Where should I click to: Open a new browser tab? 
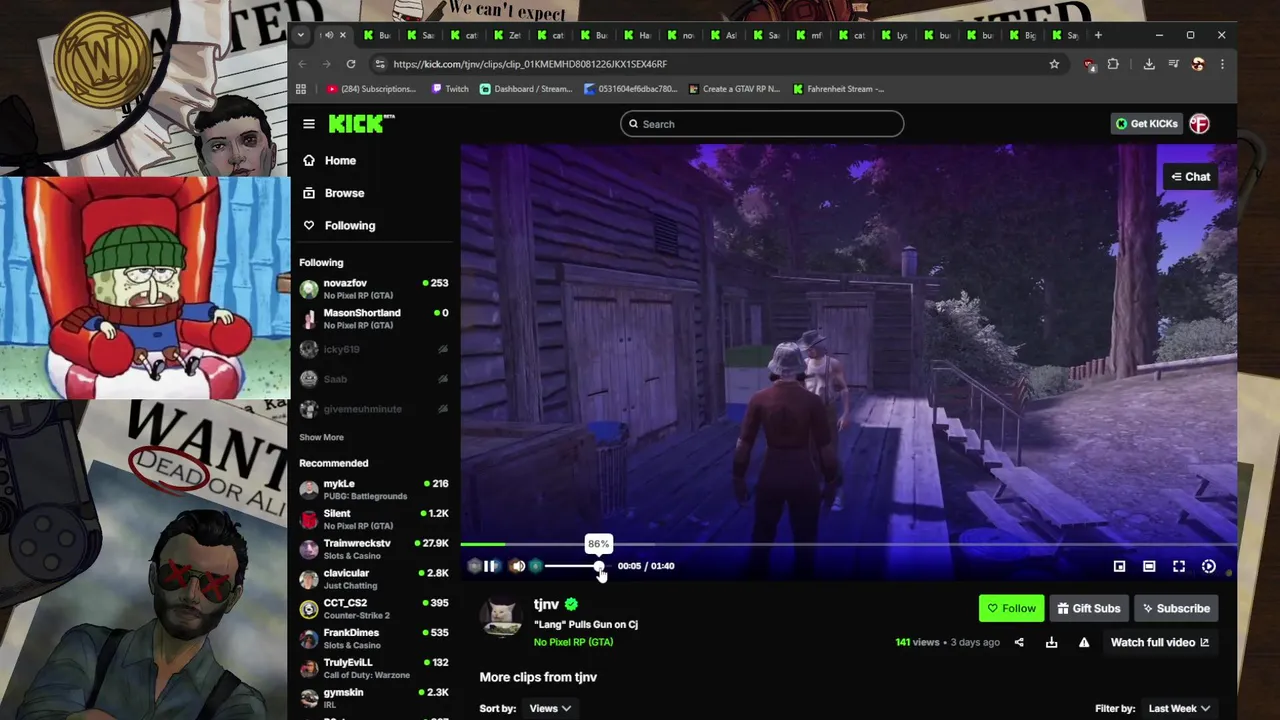(x=1098, y=35)
